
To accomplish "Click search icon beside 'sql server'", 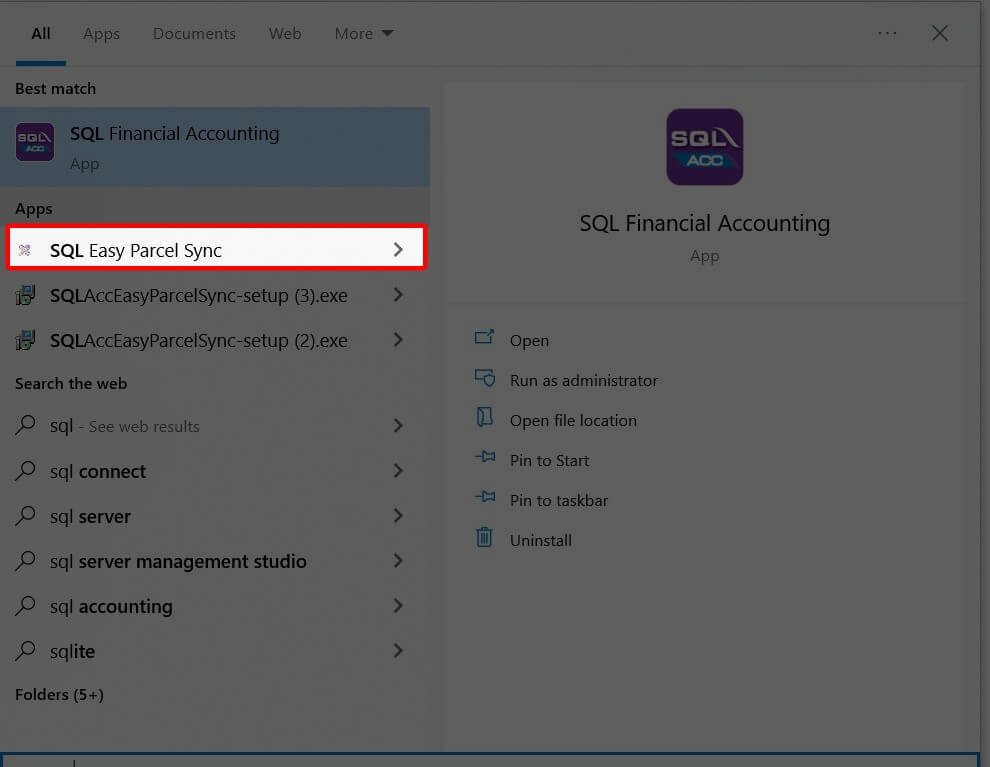I will tap(25, 515).
